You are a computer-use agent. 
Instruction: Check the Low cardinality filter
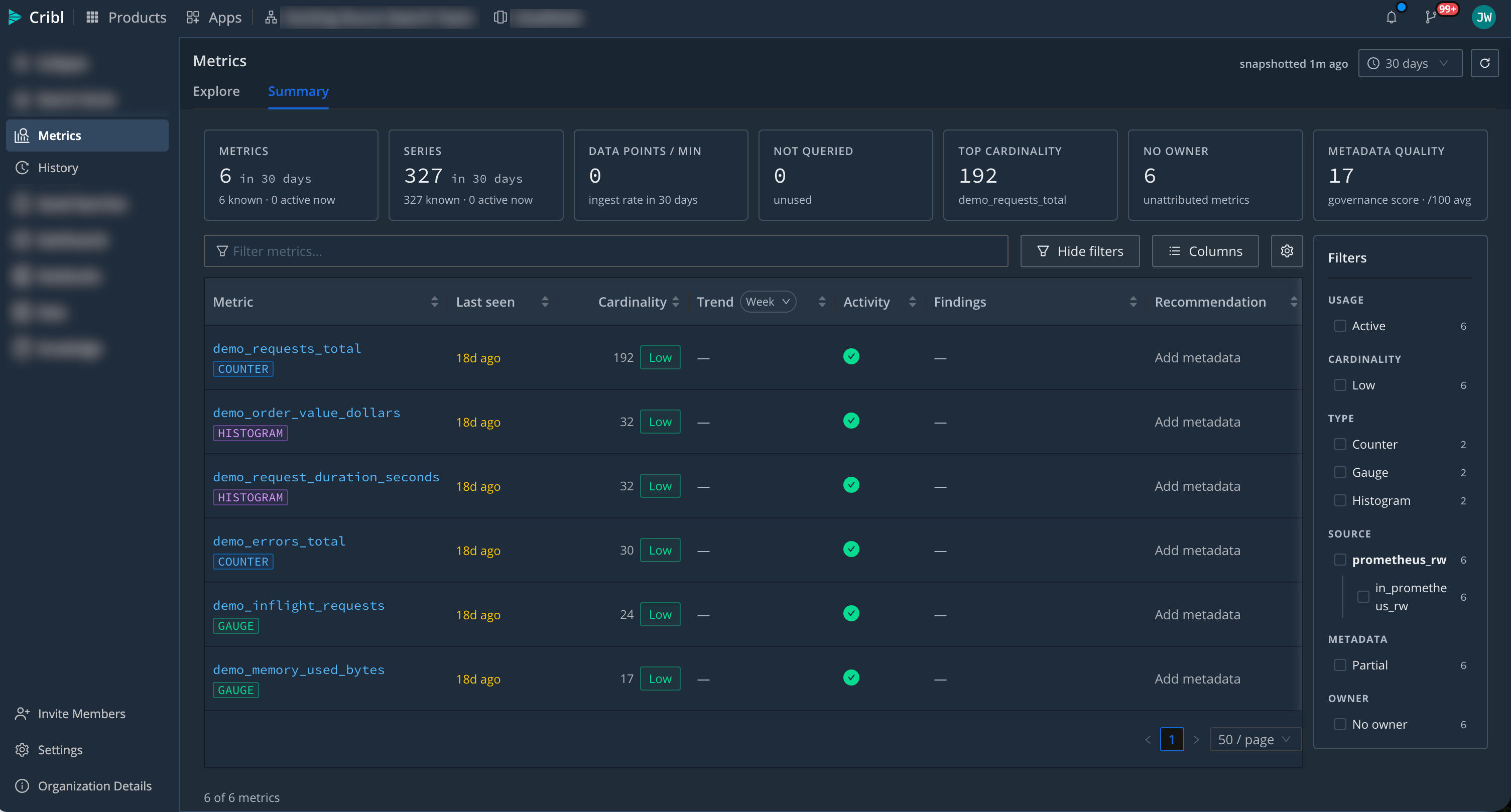click(1340, 385)
